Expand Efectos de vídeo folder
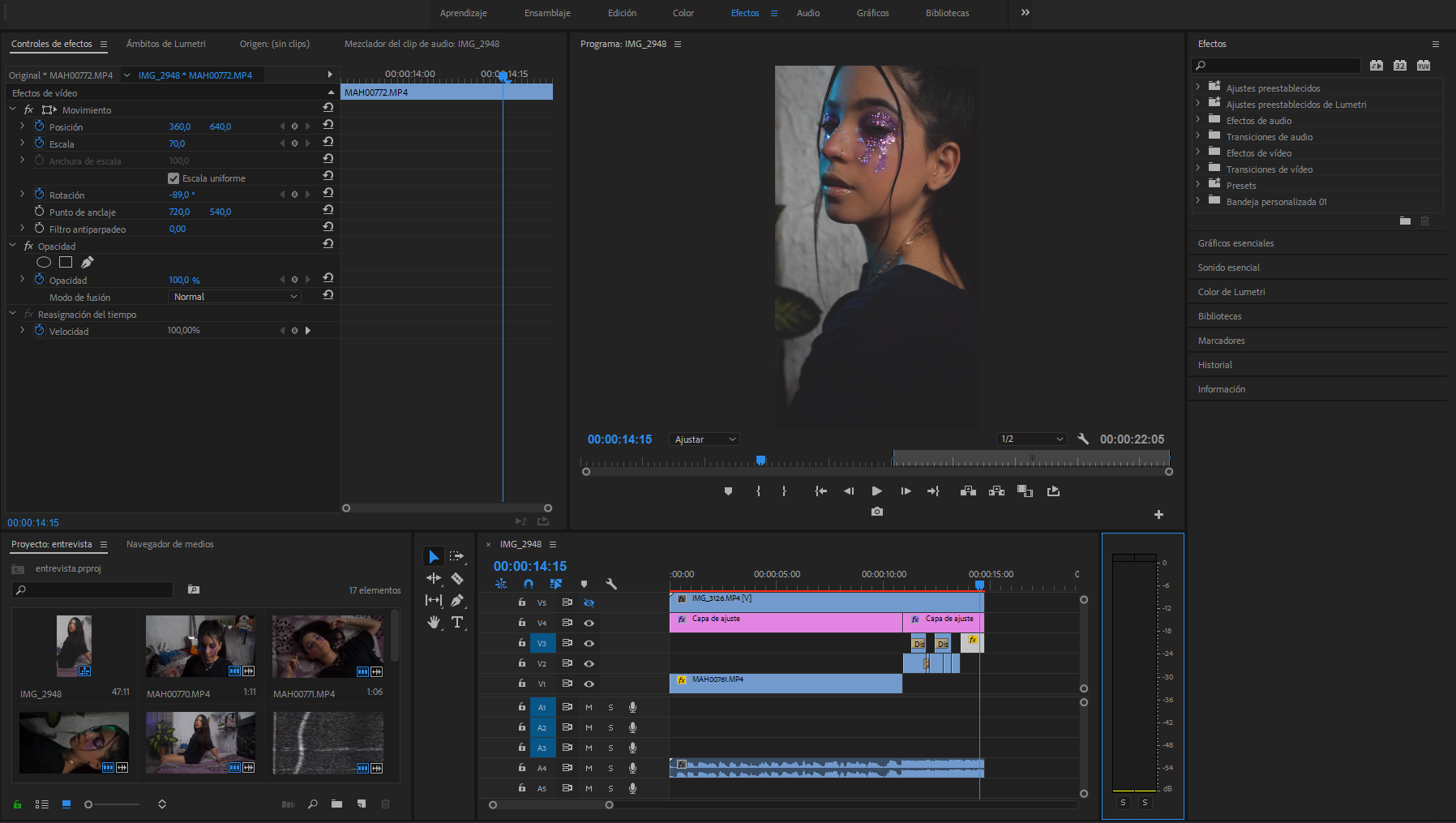1456x823 pixels. [x=1198, y=151]
